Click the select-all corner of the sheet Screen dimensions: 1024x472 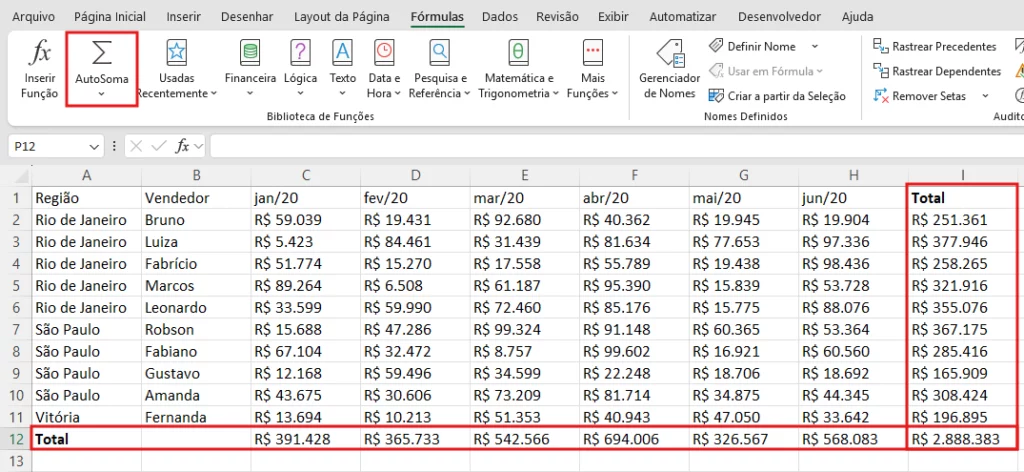pyautogui.click(x=20, y=175)
